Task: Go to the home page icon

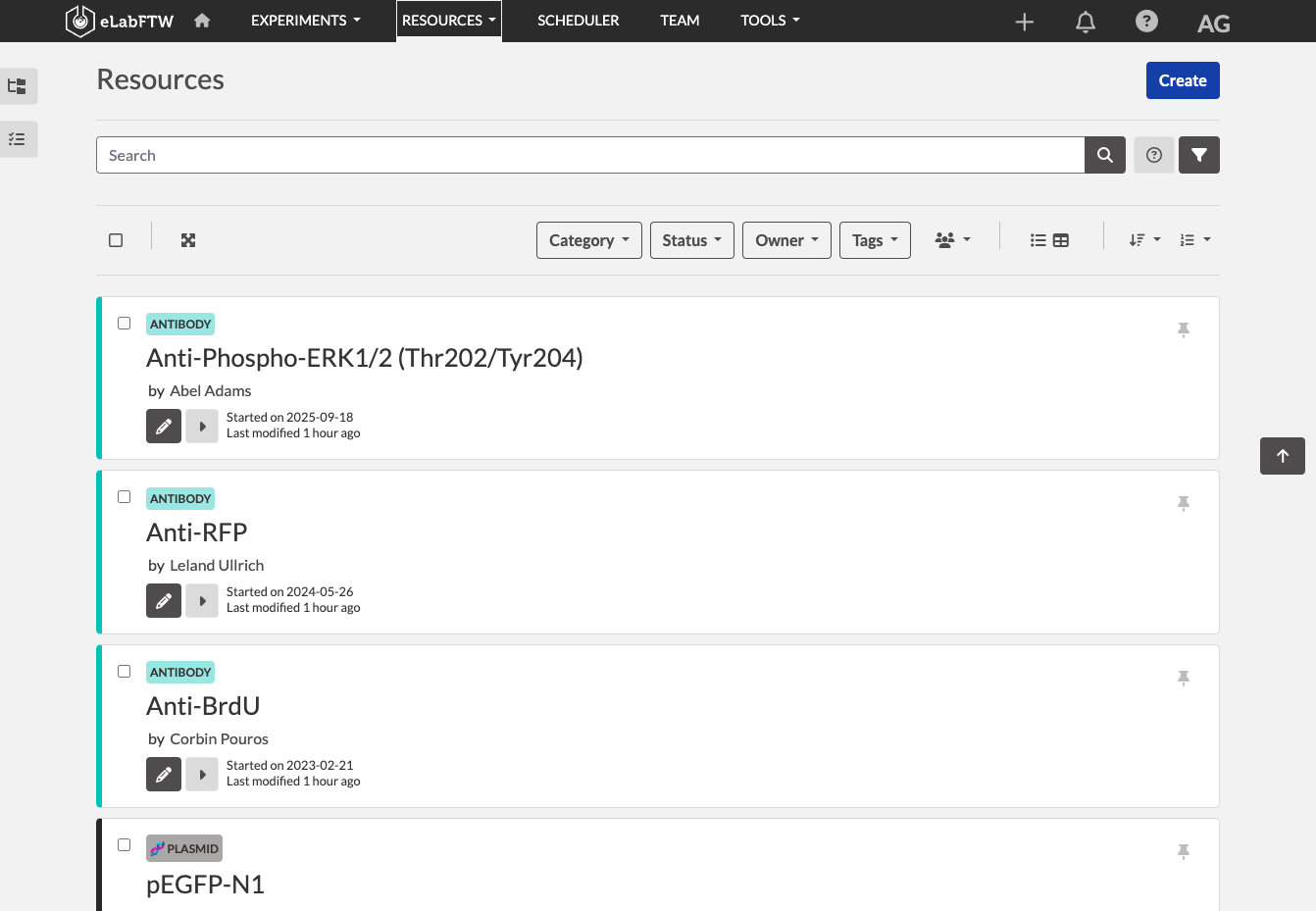Action: [x=202, y=21]
